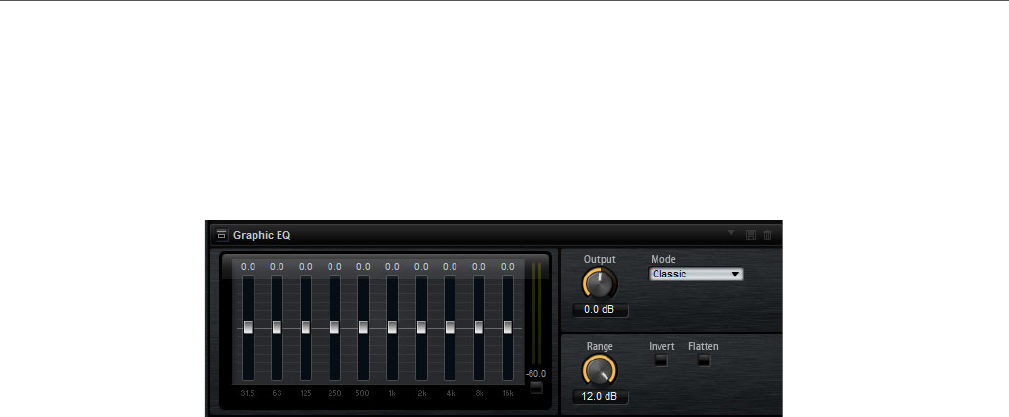Click the 0.0 gain value above 500 band
The height and width of the screenshot is (417, 1009).
(364, 266)
